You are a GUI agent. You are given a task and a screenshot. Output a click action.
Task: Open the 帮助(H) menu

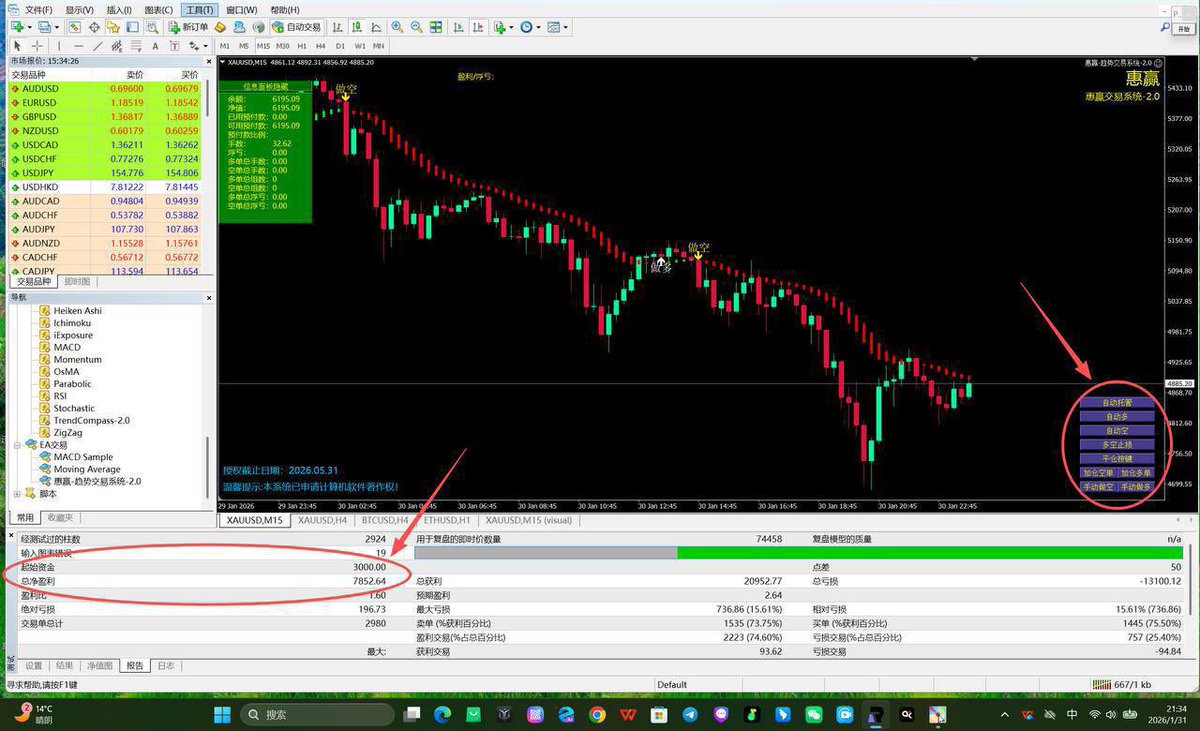point(285,10)
